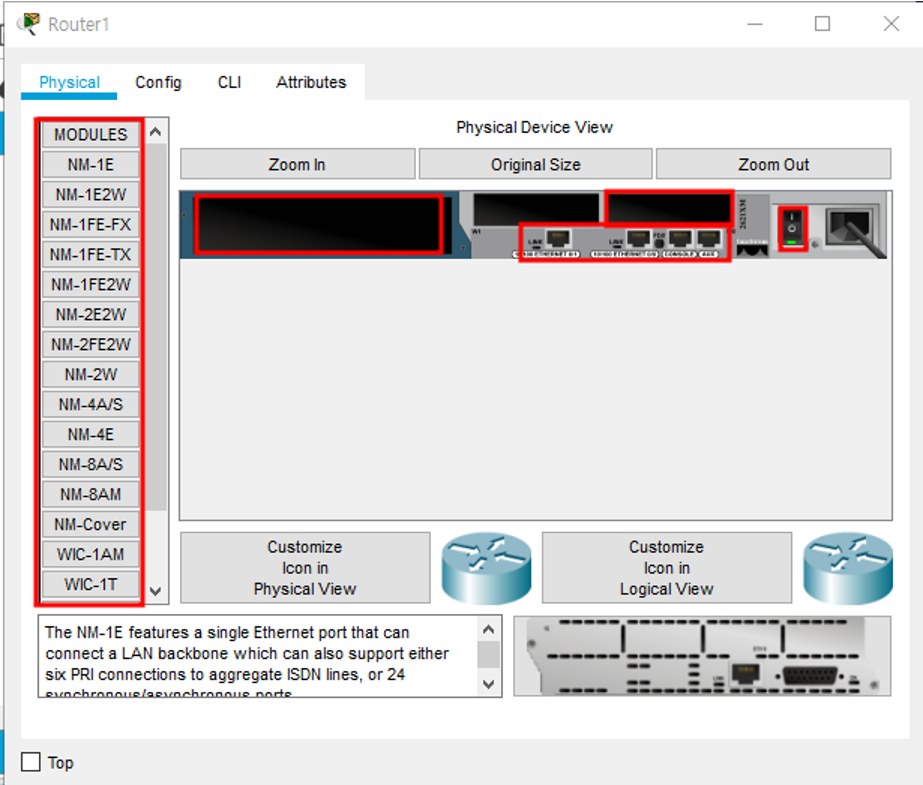Choose the WIC-1T module from list
Screen dimensions: 923x785
point(91,584)
